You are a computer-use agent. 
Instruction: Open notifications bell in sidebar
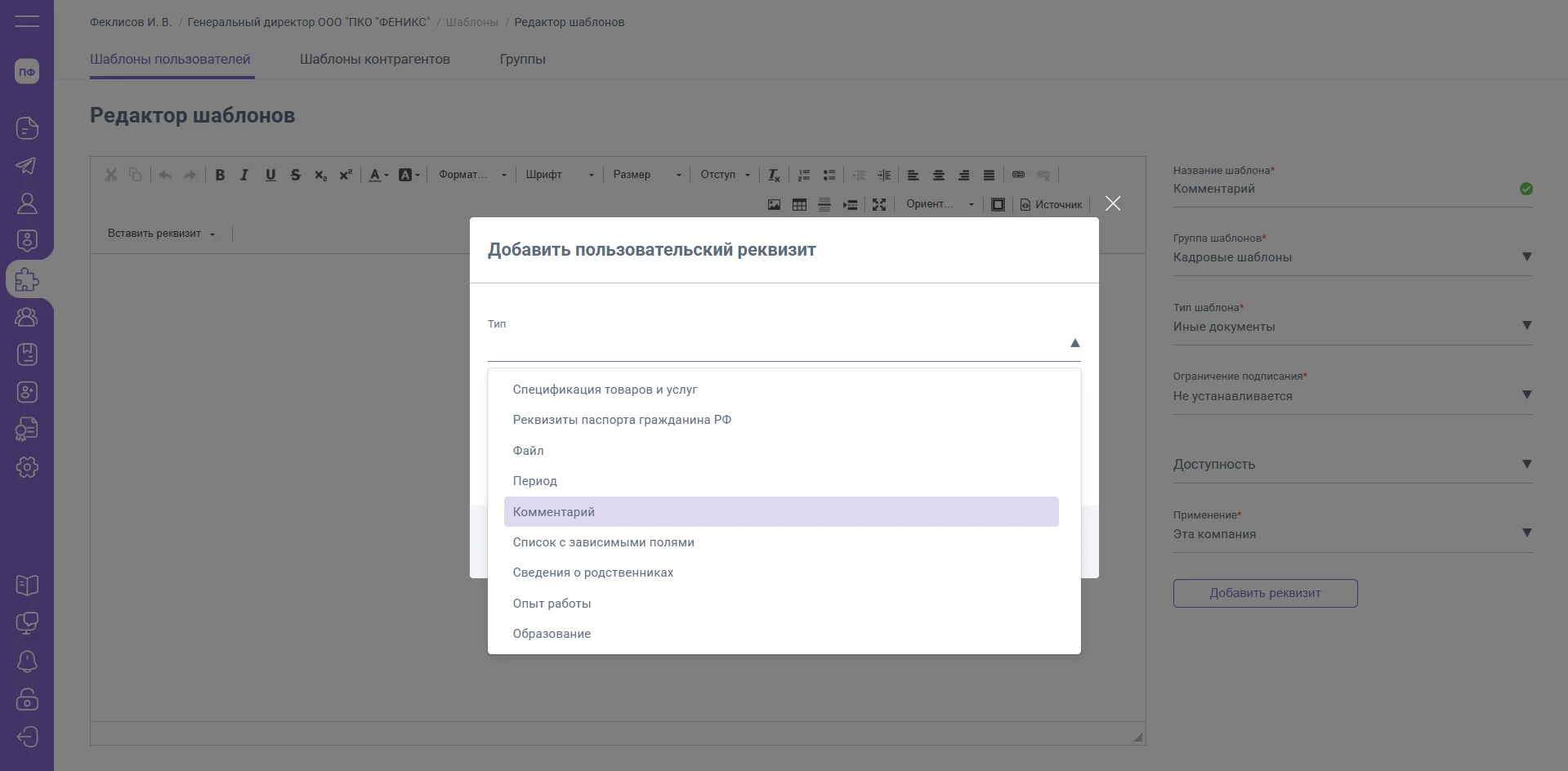27,661
